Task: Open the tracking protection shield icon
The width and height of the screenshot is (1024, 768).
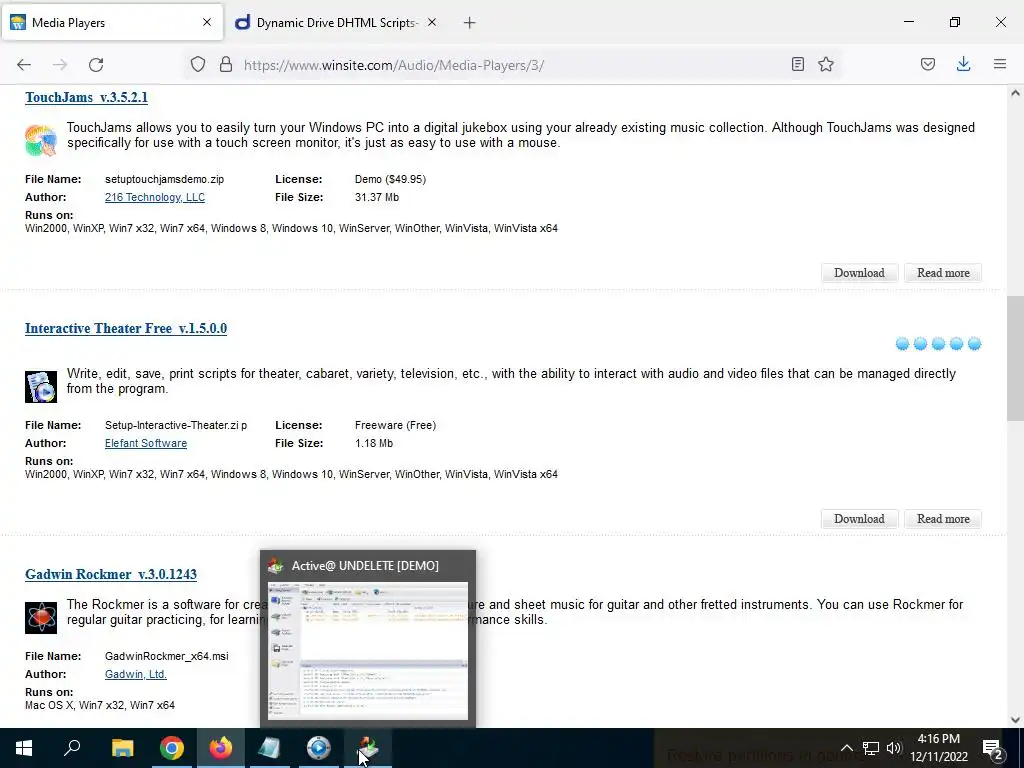Action: tap(198, 64)
